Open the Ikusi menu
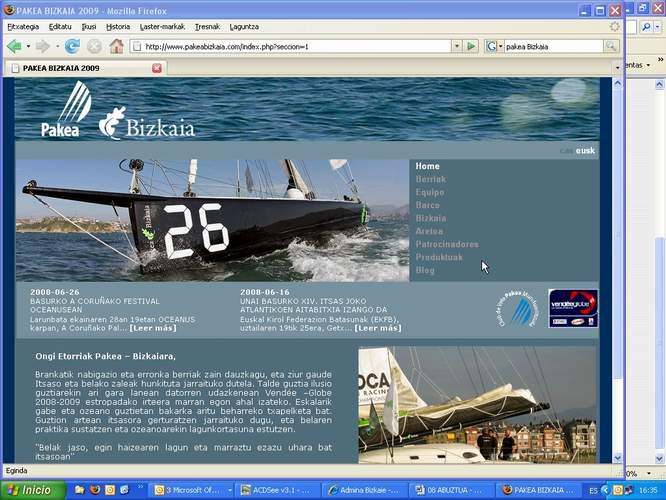 coord(89,26)
